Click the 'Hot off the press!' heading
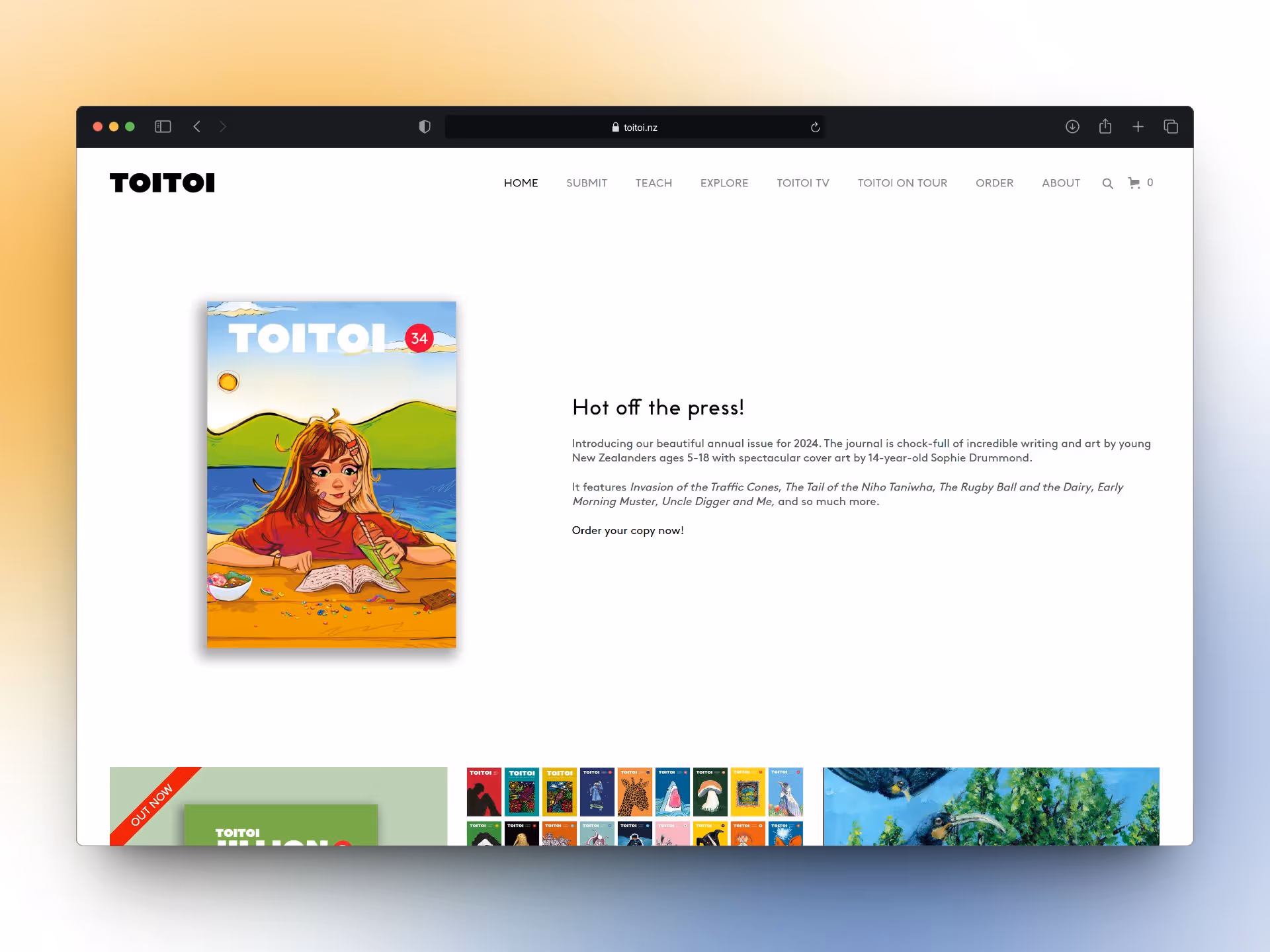1270x952 pixels. tap(658, 407)
